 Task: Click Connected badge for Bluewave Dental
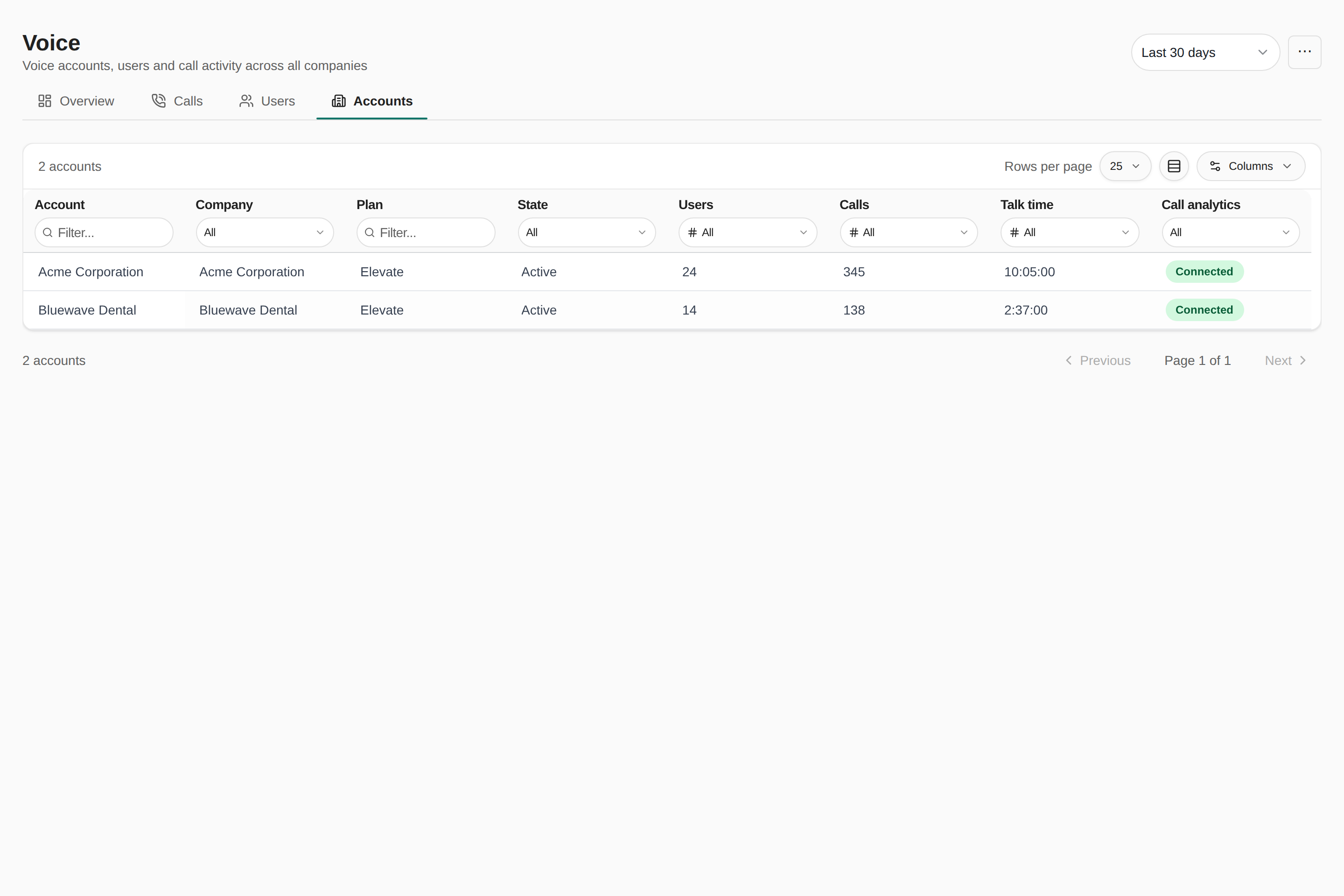click(x=1204, y=310)
